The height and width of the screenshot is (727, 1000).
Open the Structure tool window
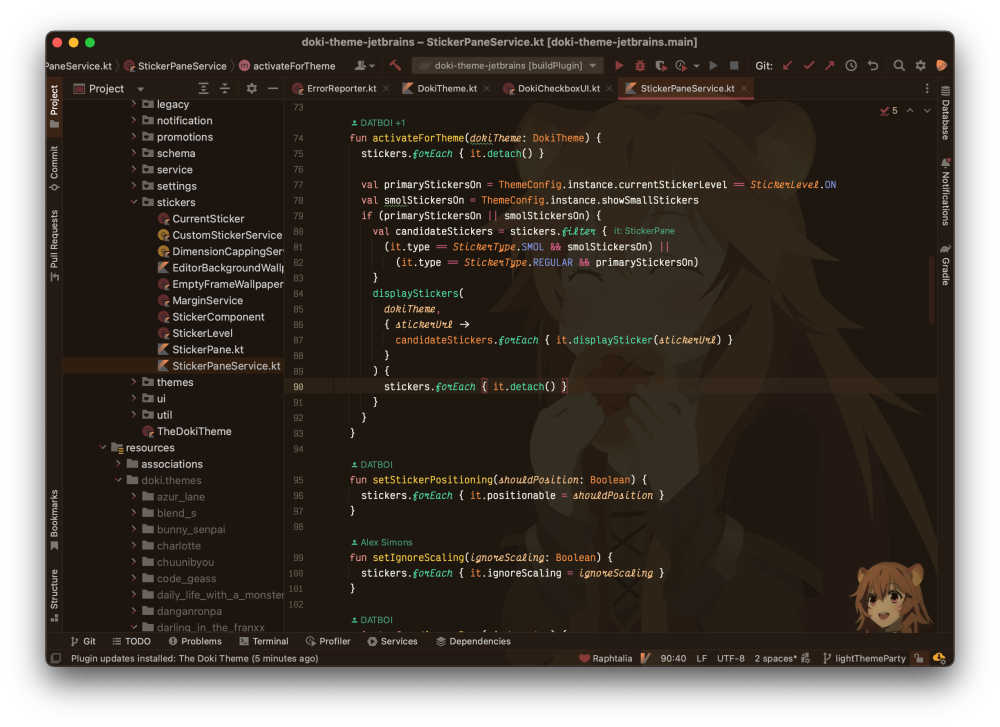point(54,595)
